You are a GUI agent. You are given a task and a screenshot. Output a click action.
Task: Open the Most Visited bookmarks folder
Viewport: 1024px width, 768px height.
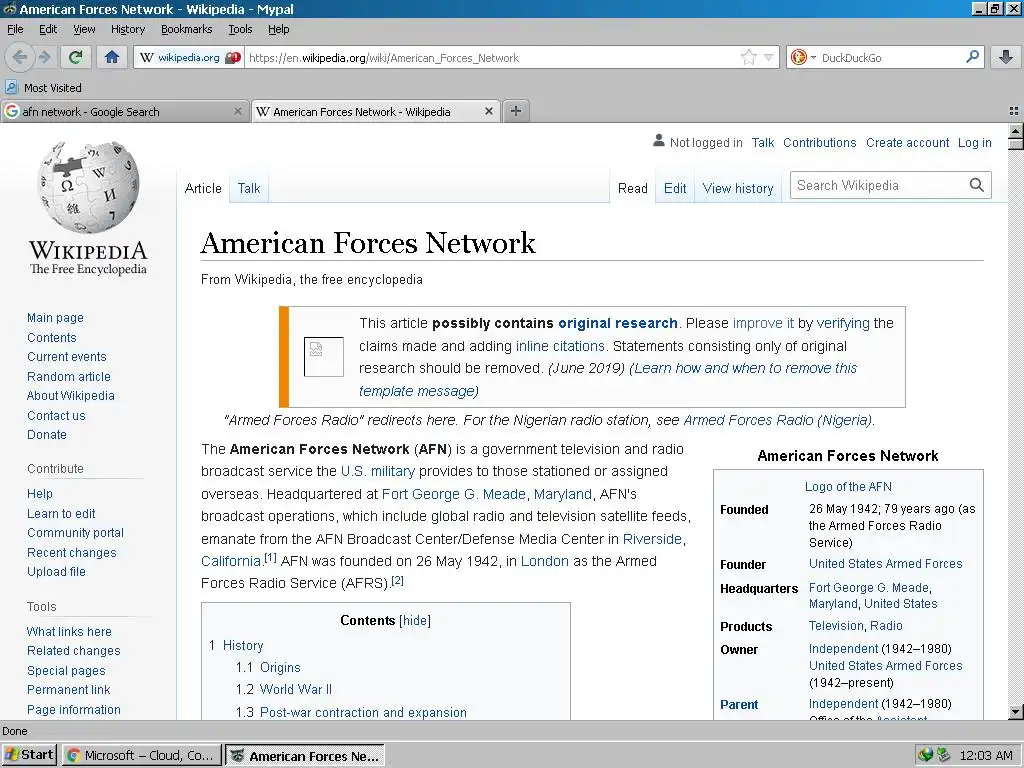point(44,88)
